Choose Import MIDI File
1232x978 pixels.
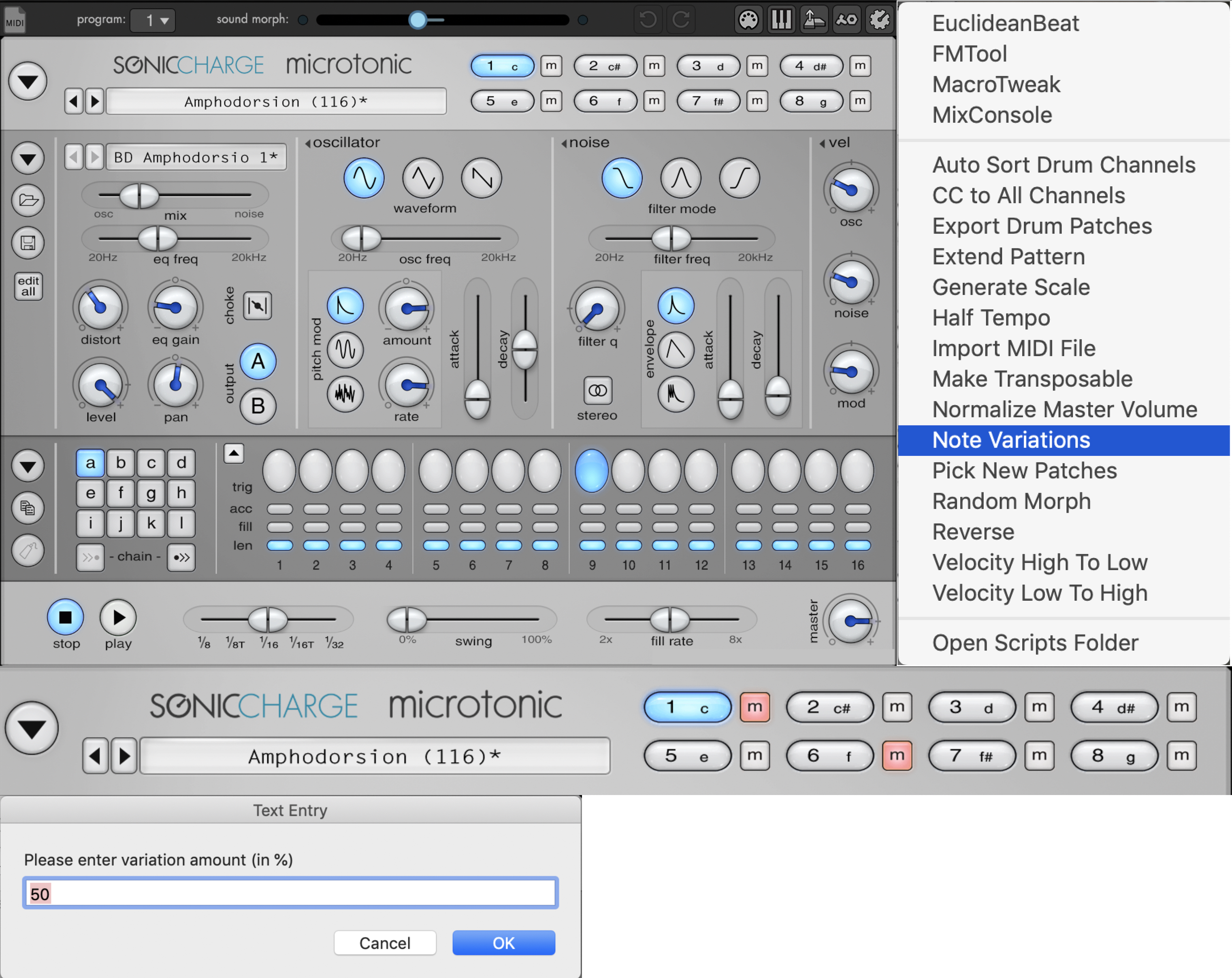tap(1064, 349)
